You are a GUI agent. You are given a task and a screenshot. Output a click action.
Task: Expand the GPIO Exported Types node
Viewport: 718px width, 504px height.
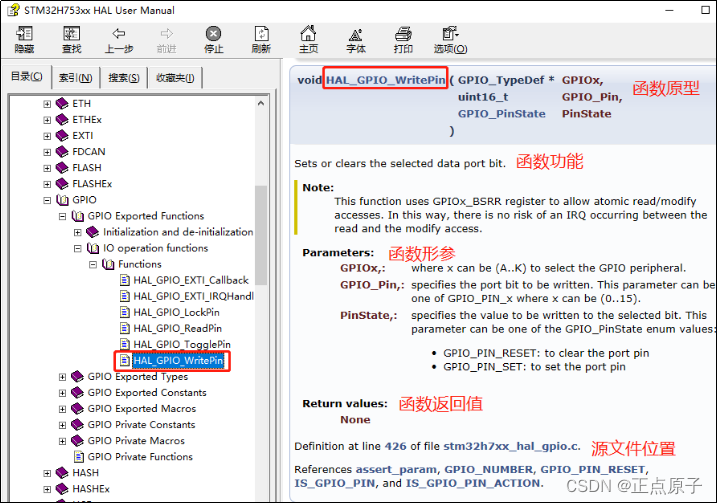[63, 377]
